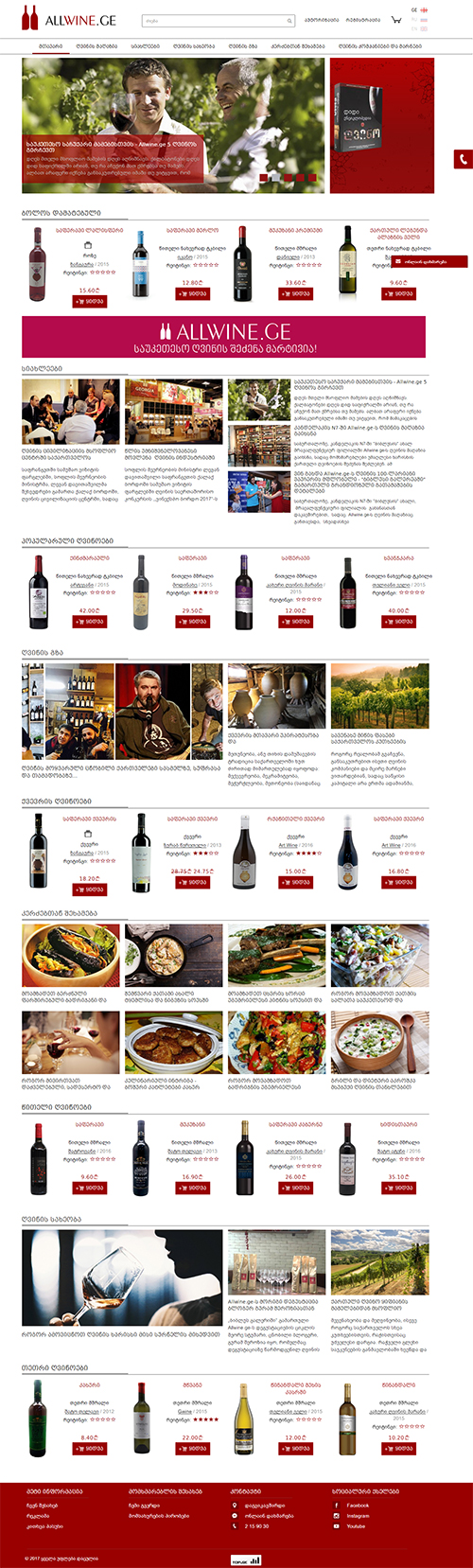Click the TOP.GE counter badge in the footer

click(x=246, y=1558)
